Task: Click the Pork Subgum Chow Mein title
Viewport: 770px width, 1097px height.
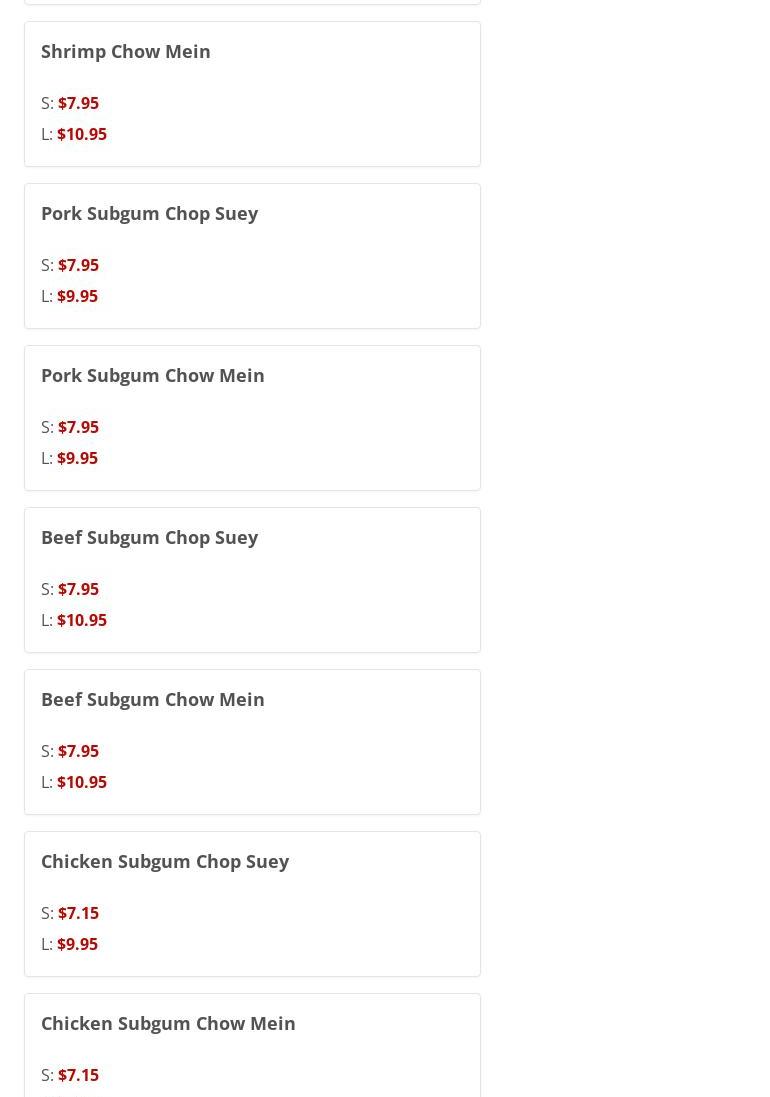Action: (x=152, y=375)
